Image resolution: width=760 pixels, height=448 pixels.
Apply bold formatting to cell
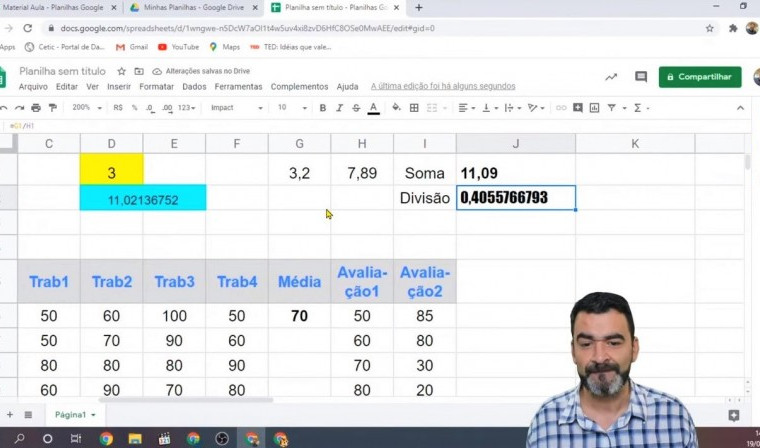coord(323,108)
